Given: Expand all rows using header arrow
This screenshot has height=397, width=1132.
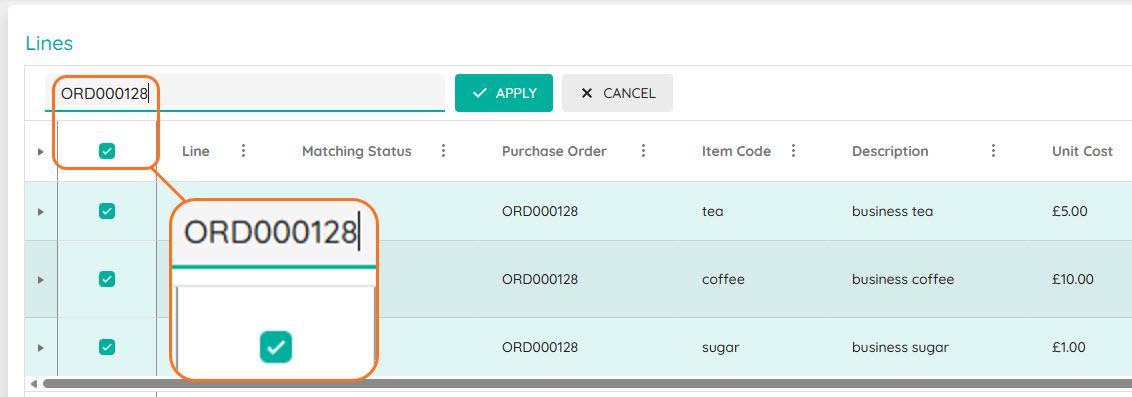Looking at the screenshot, I should [x=40, y=152].
